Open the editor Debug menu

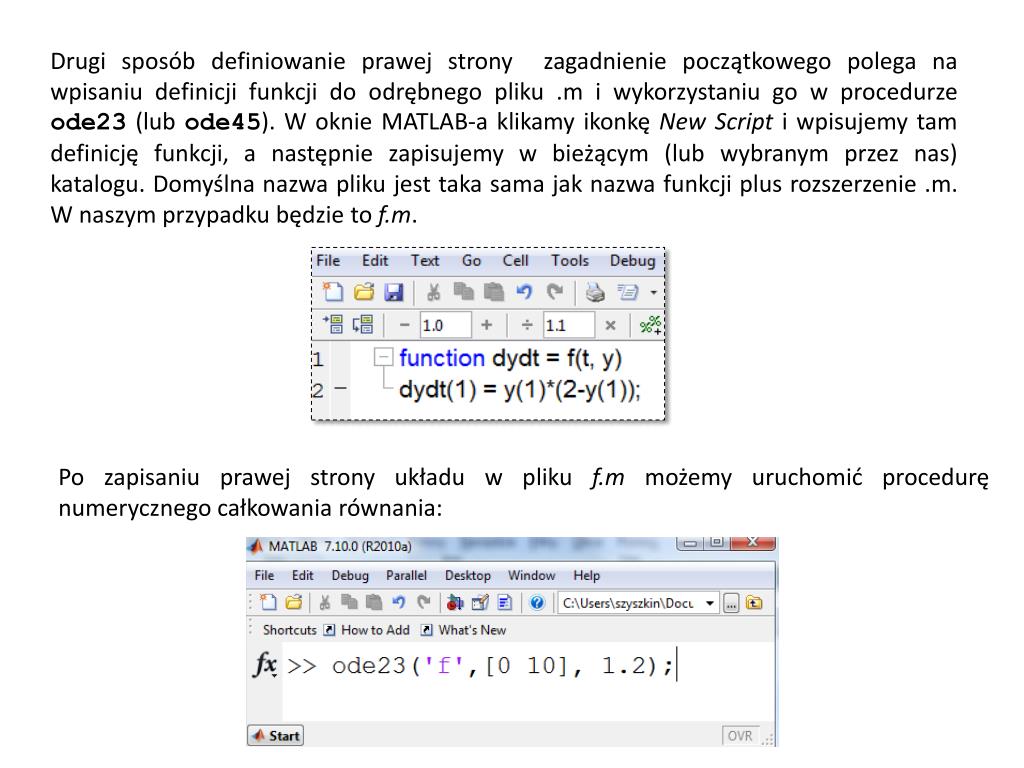(632, 261)
